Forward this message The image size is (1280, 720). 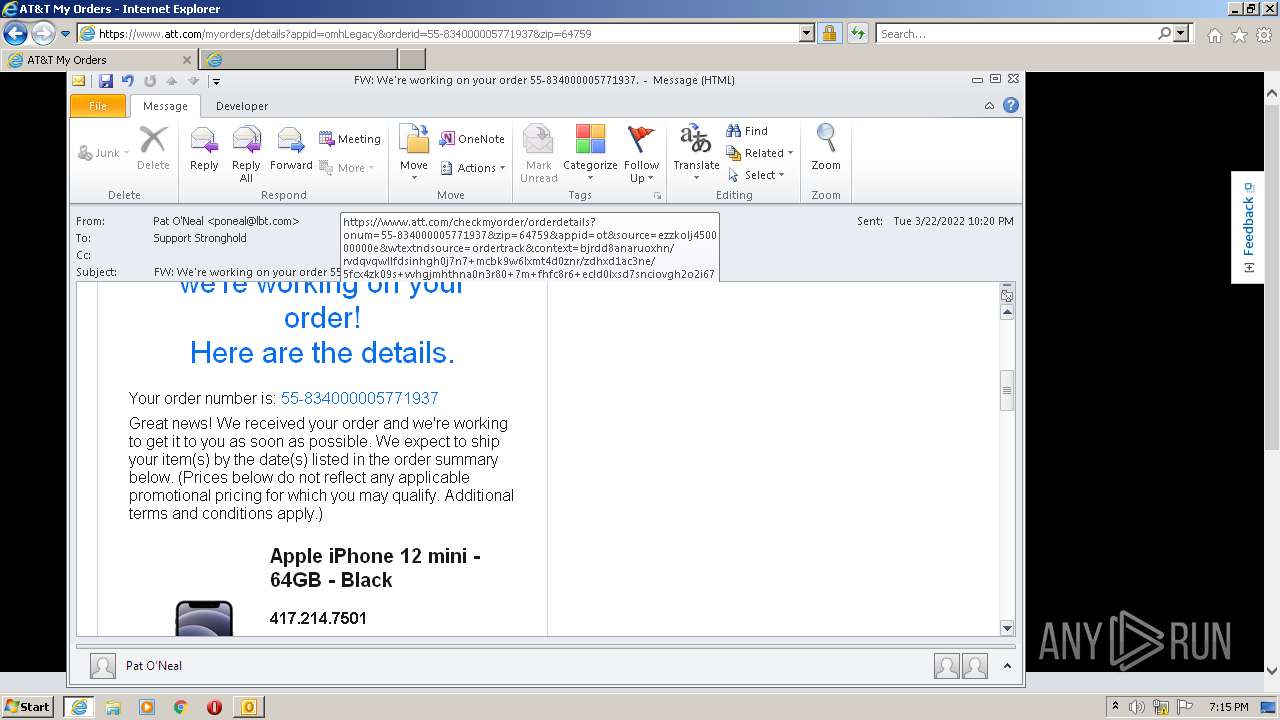click(x=291, y=149)
